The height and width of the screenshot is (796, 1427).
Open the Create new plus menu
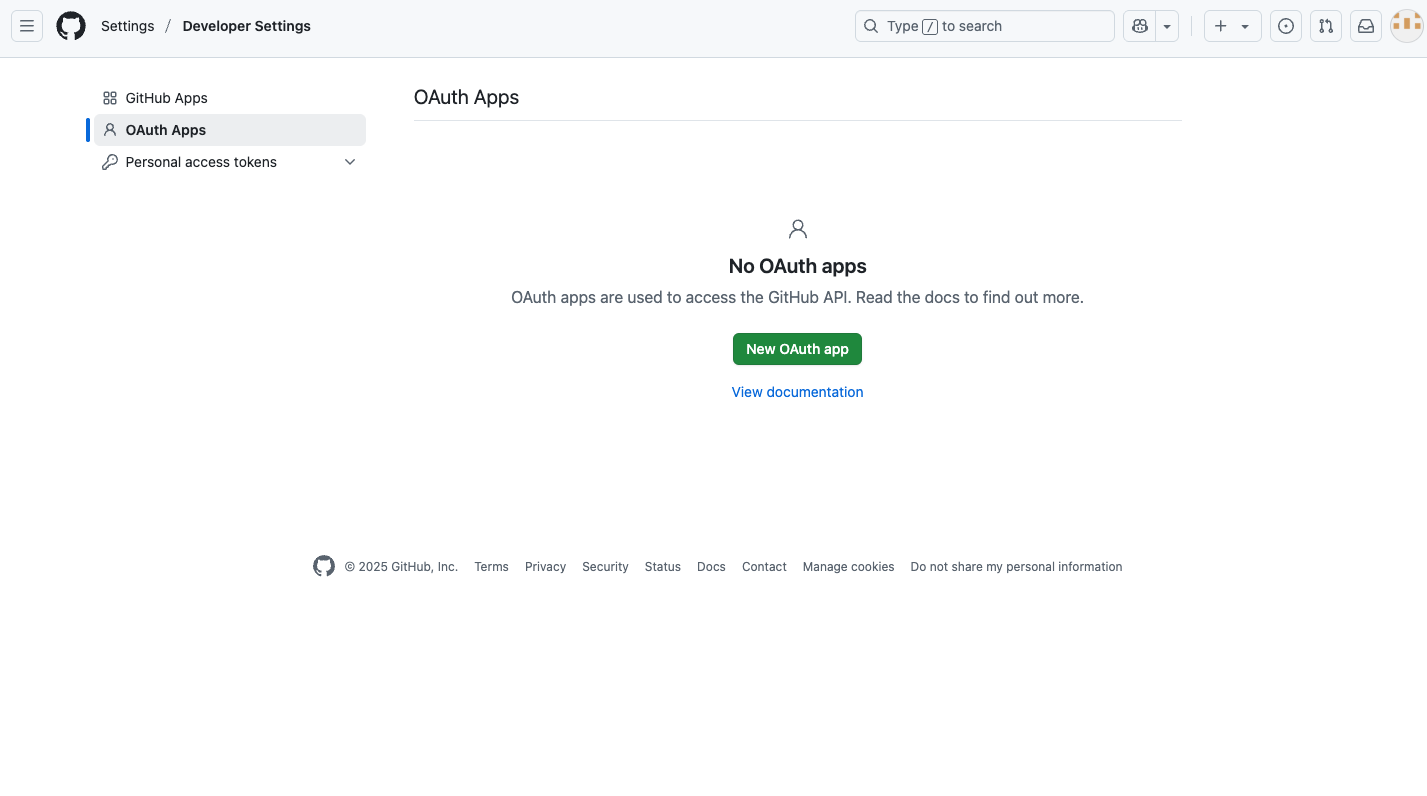1232,26
